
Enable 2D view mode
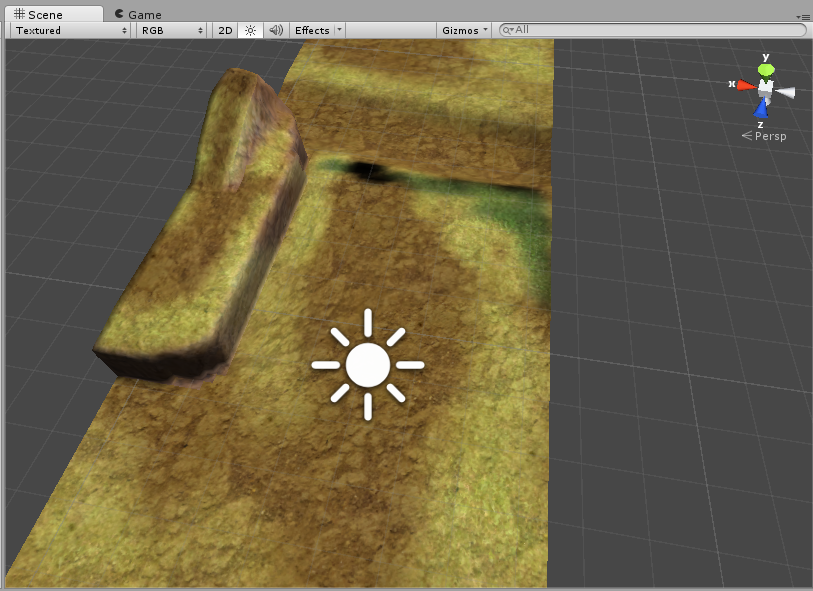pos(225,30)
